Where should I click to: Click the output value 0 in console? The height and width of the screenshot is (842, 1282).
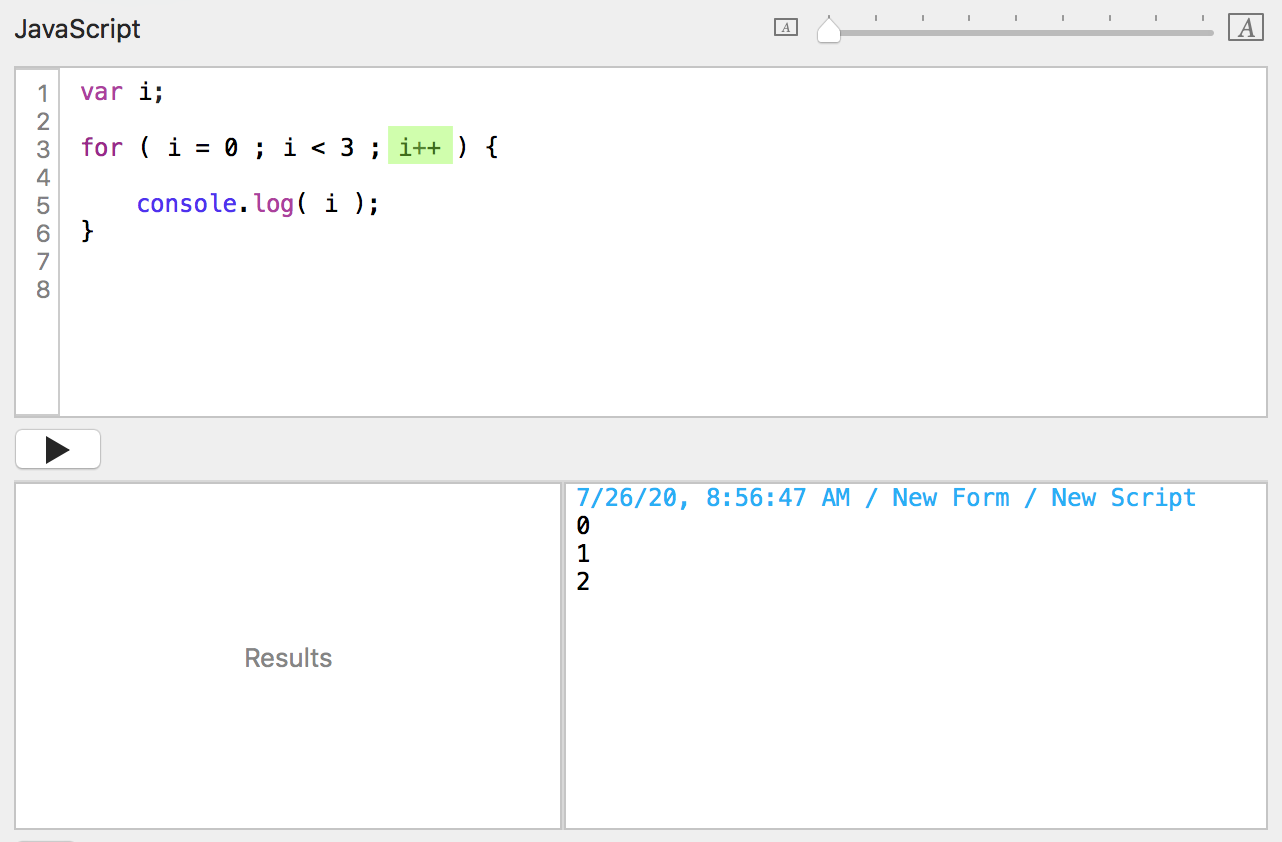pyautogui.click(x=583, y=526)
